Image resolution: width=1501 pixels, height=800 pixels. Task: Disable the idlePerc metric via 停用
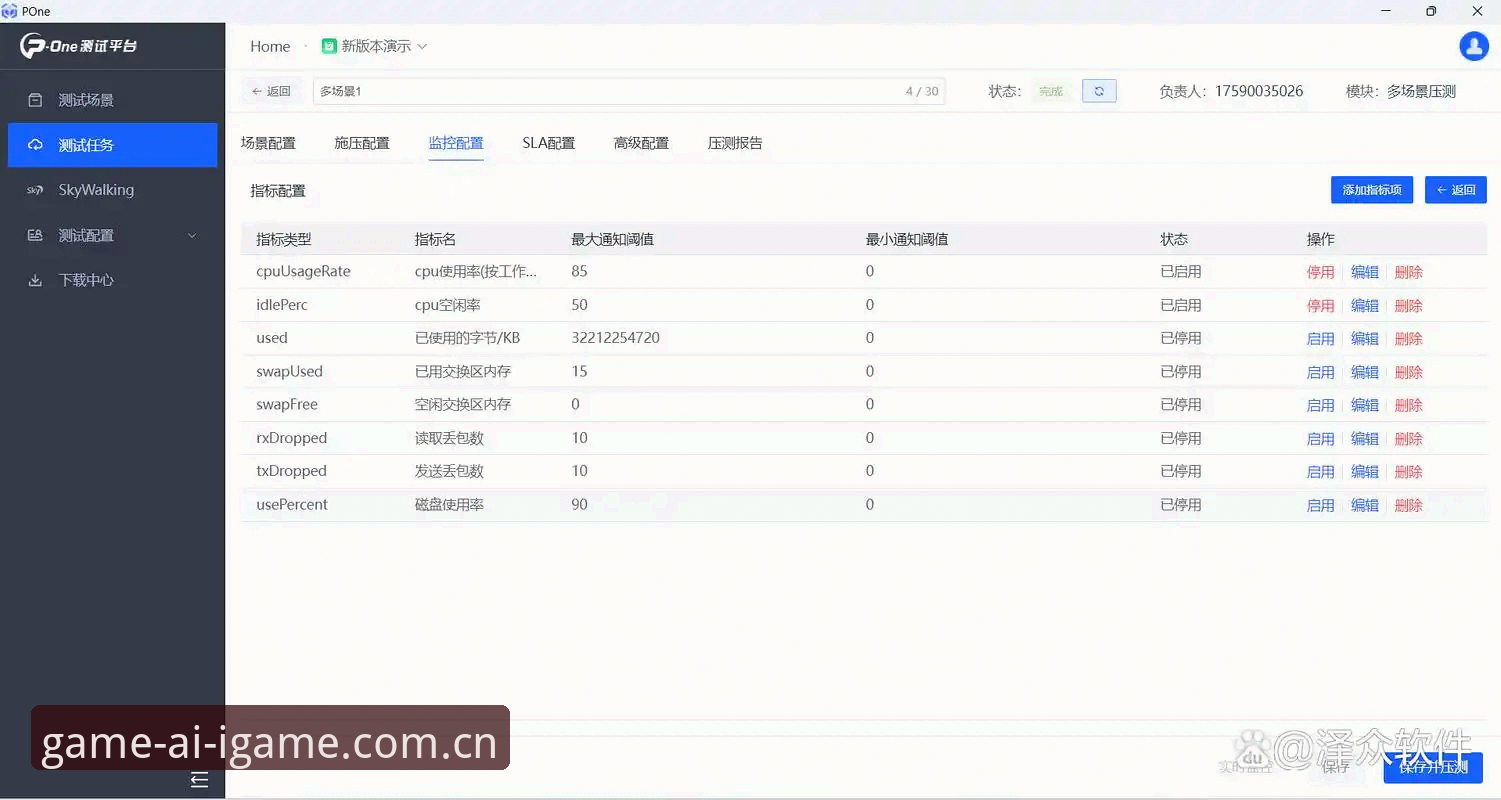(1320, 306)
